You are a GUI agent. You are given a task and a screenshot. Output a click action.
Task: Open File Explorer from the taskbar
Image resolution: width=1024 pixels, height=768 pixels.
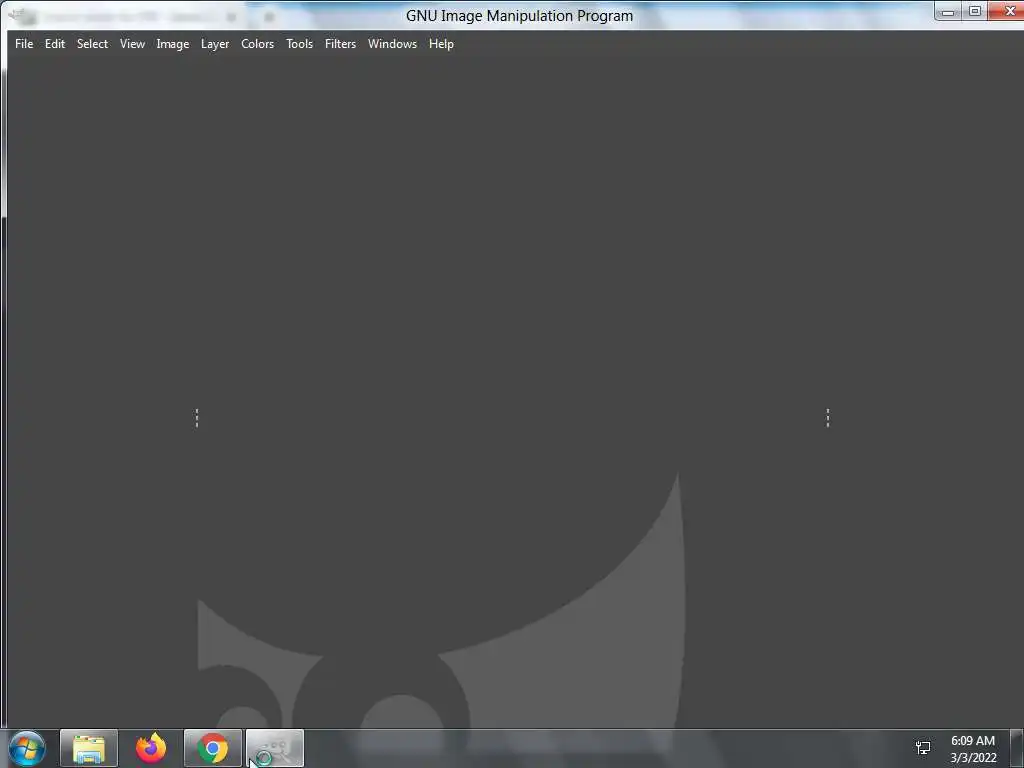(x=89, y=748)
